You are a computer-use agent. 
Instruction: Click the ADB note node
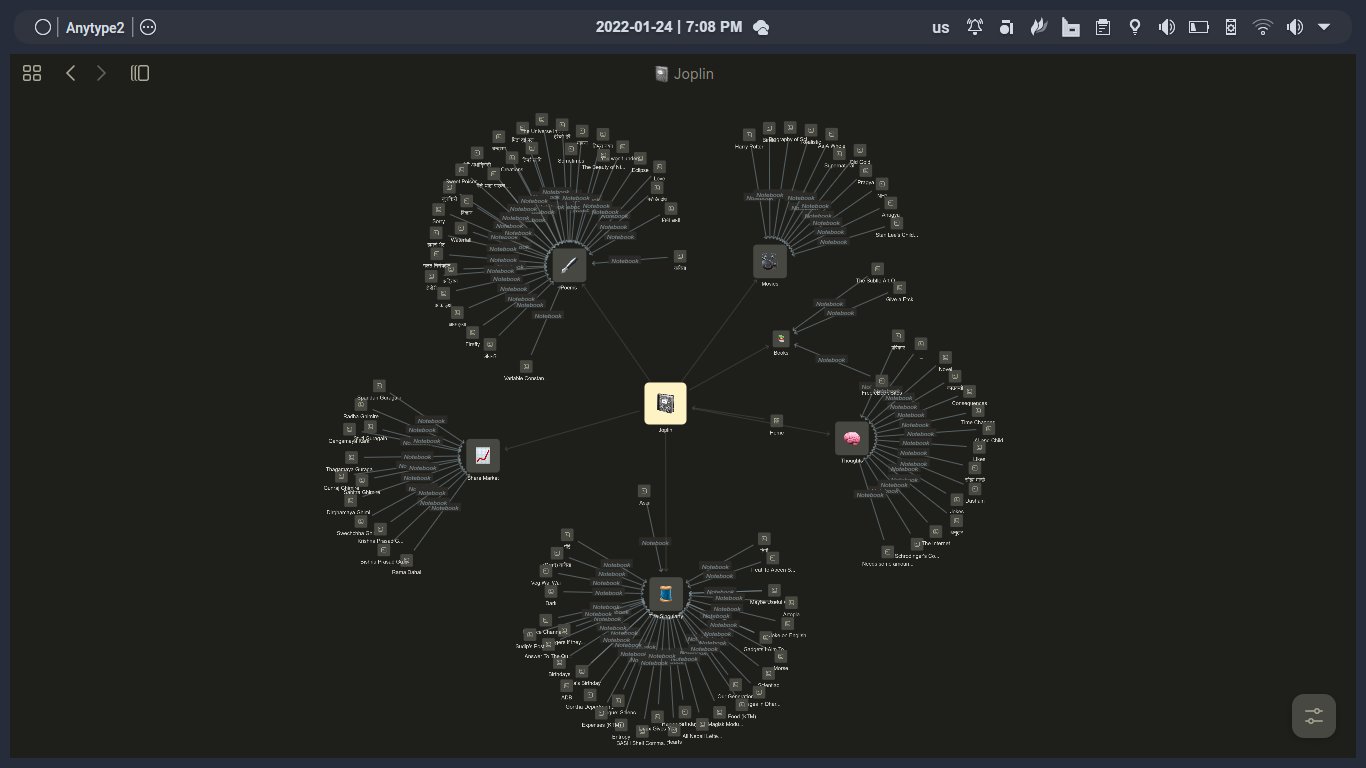[567, 685]
